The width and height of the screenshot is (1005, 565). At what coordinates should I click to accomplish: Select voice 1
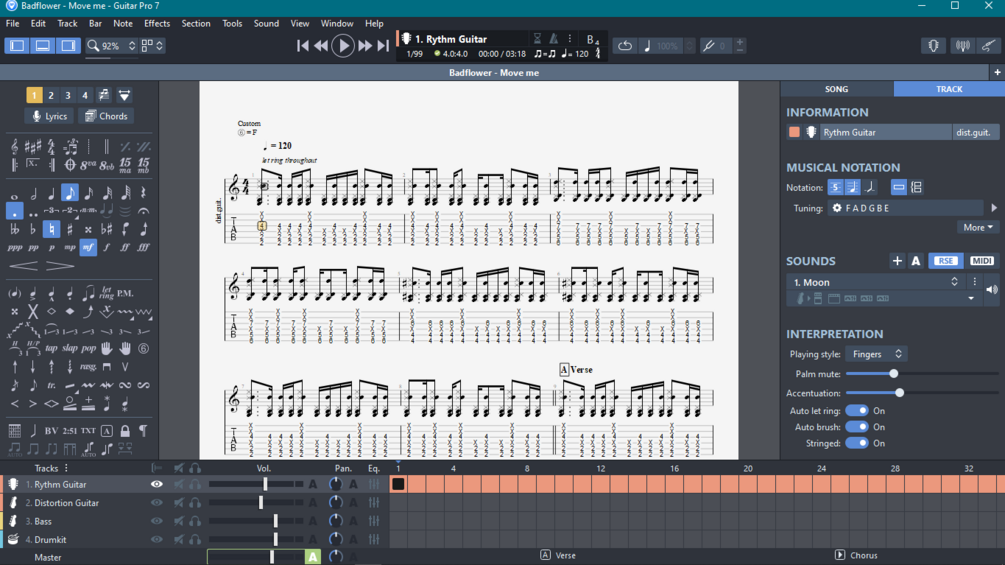point(34,95)
